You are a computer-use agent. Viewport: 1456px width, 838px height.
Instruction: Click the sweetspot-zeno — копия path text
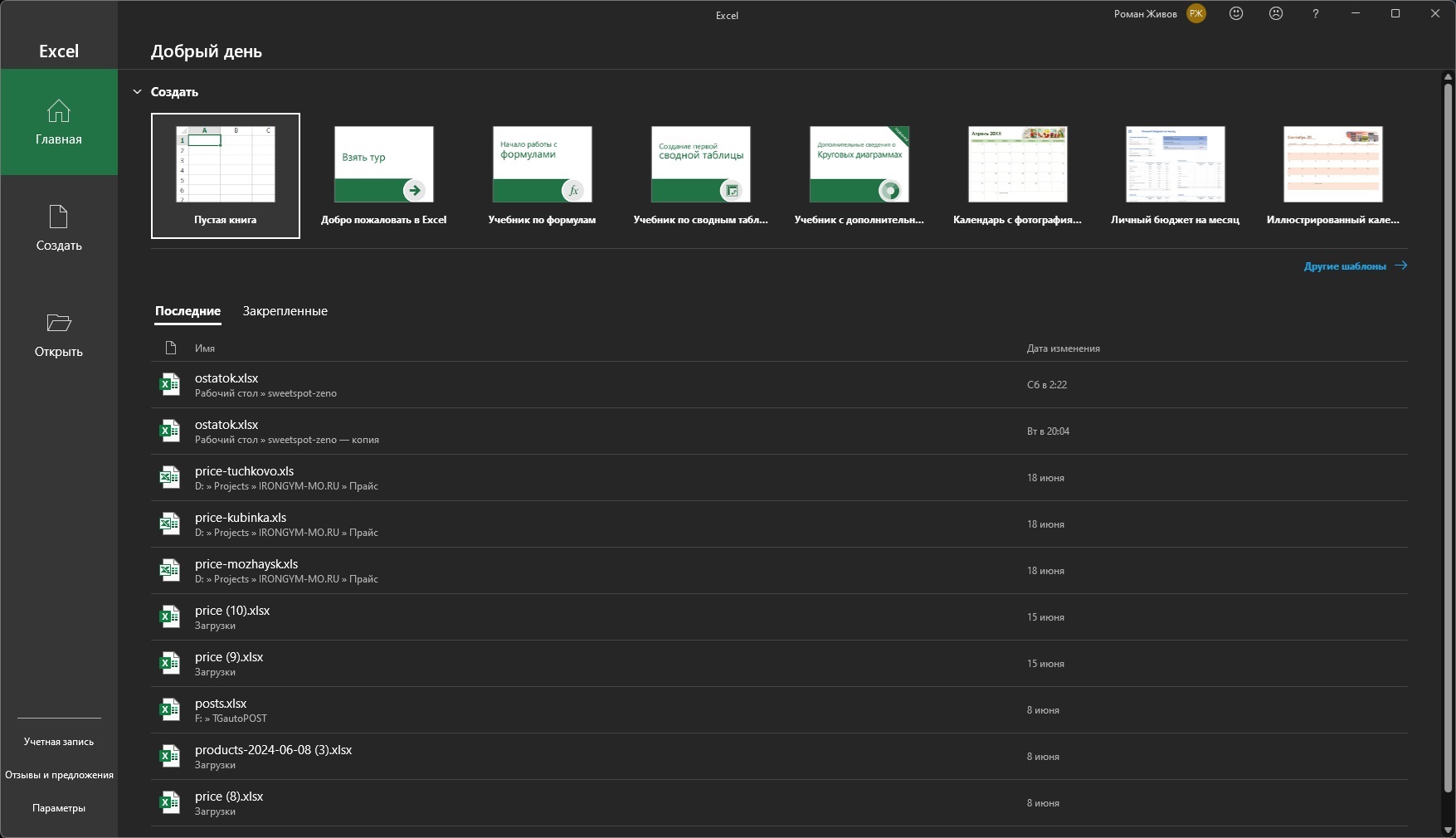tap(324, 440)
